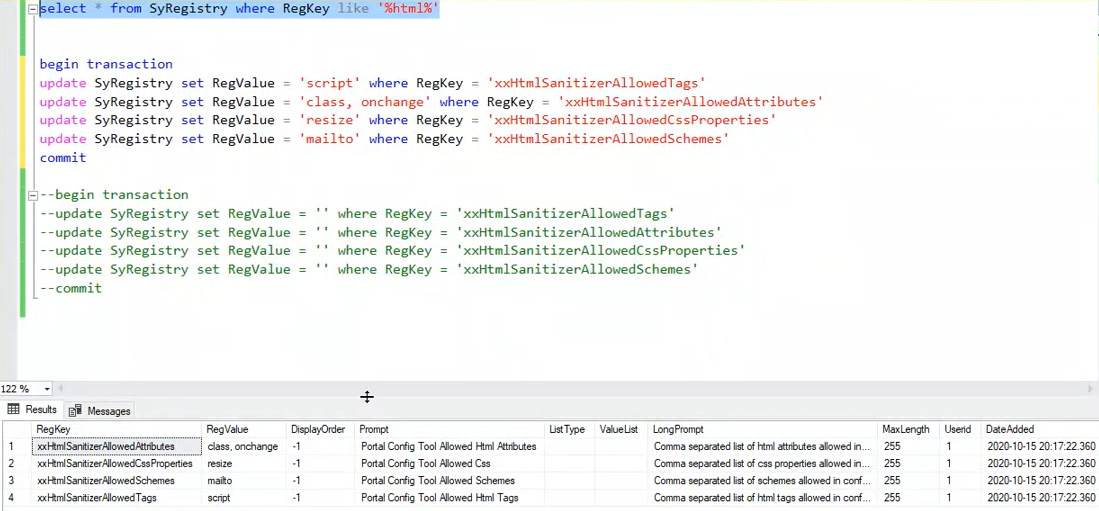
Task: Select 'Portal Config Tool Allowed Html Tags' cell
Action: [x=450, y=498]
